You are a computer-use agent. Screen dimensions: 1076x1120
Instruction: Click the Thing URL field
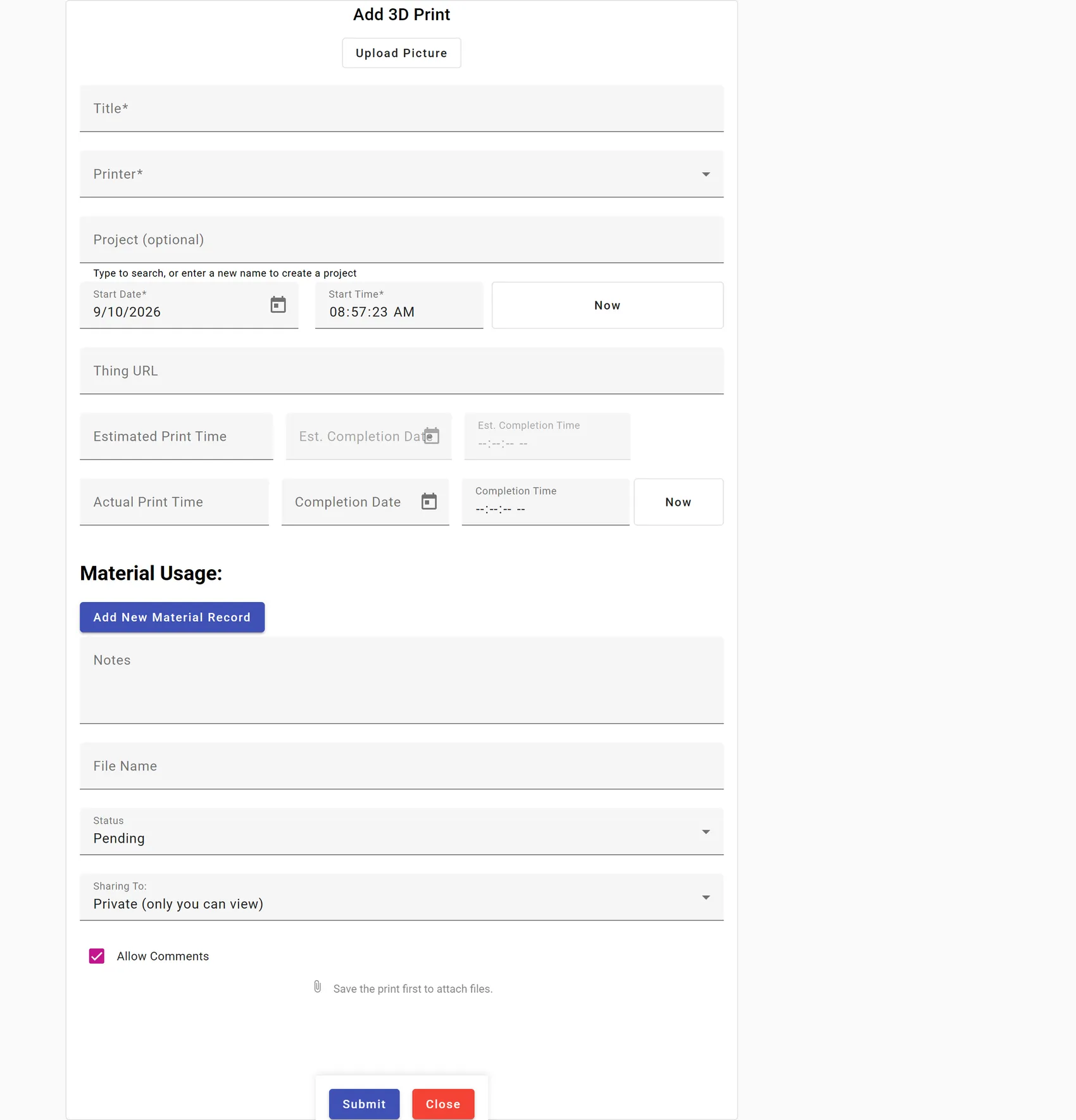click(401, 371)
